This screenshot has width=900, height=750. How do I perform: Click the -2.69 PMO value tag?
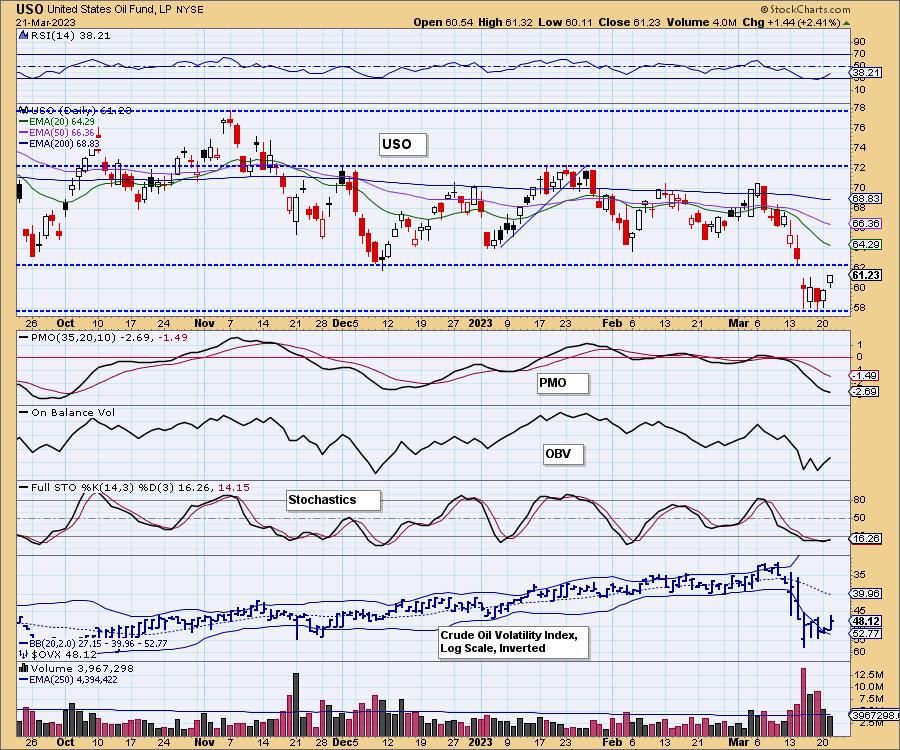click(864, 391)
